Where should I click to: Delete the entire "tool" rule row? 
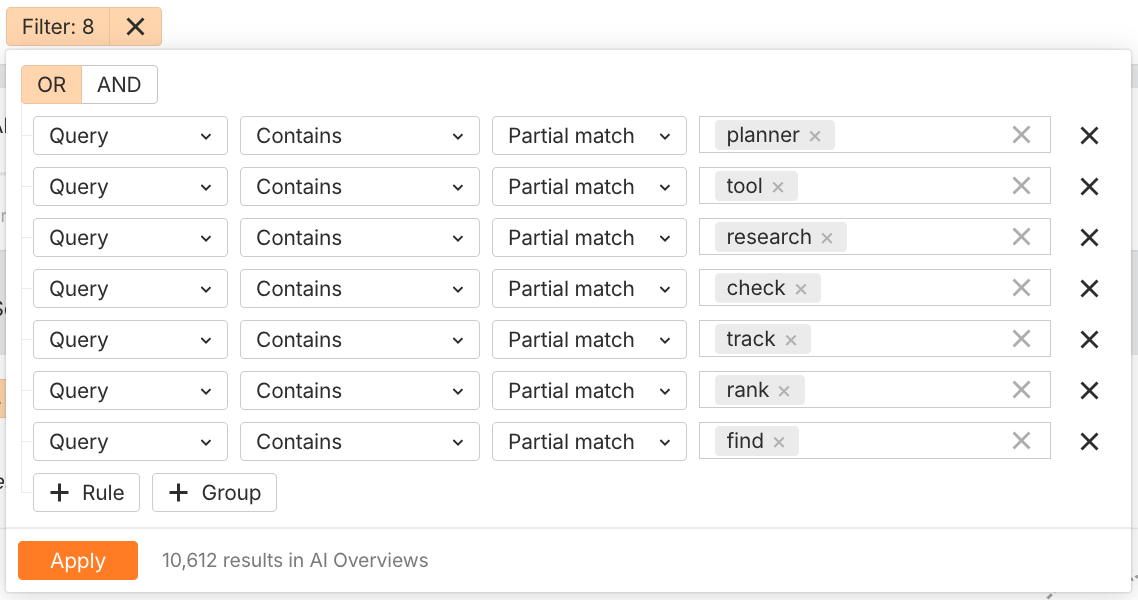(1088, 186)
